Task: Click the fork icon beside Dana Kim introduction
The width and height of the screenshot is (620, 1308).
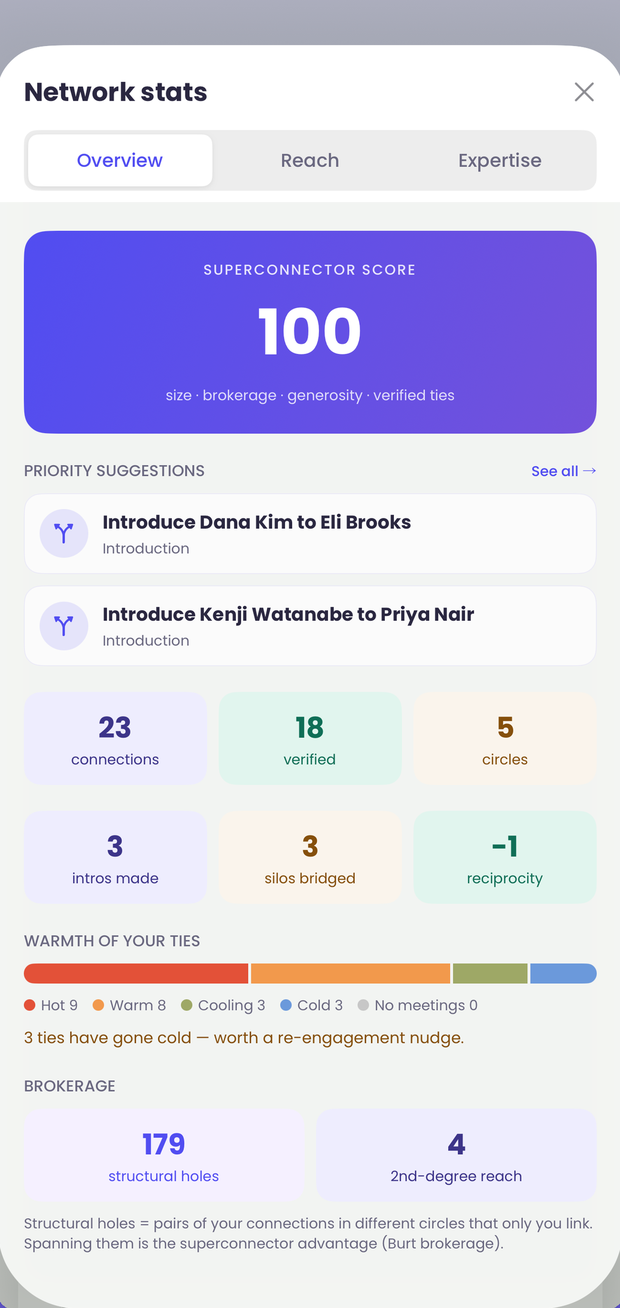Action: pos(64,533)
